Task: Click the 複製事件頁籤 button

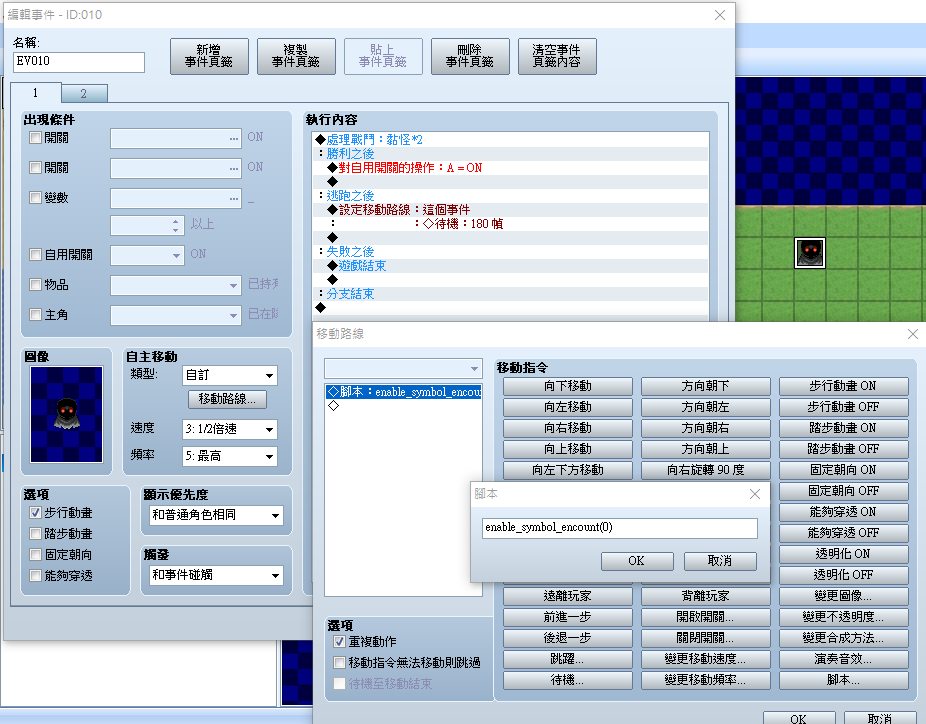Action: (x=296, y=56)
